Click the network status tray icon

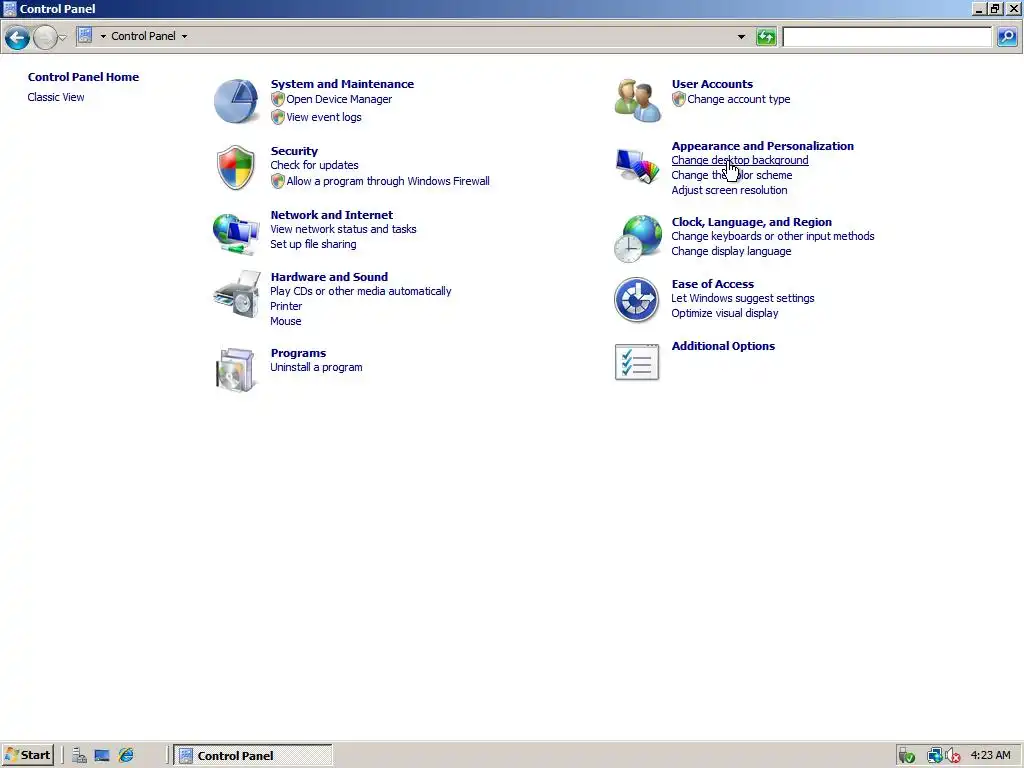(x=935, y=756)
